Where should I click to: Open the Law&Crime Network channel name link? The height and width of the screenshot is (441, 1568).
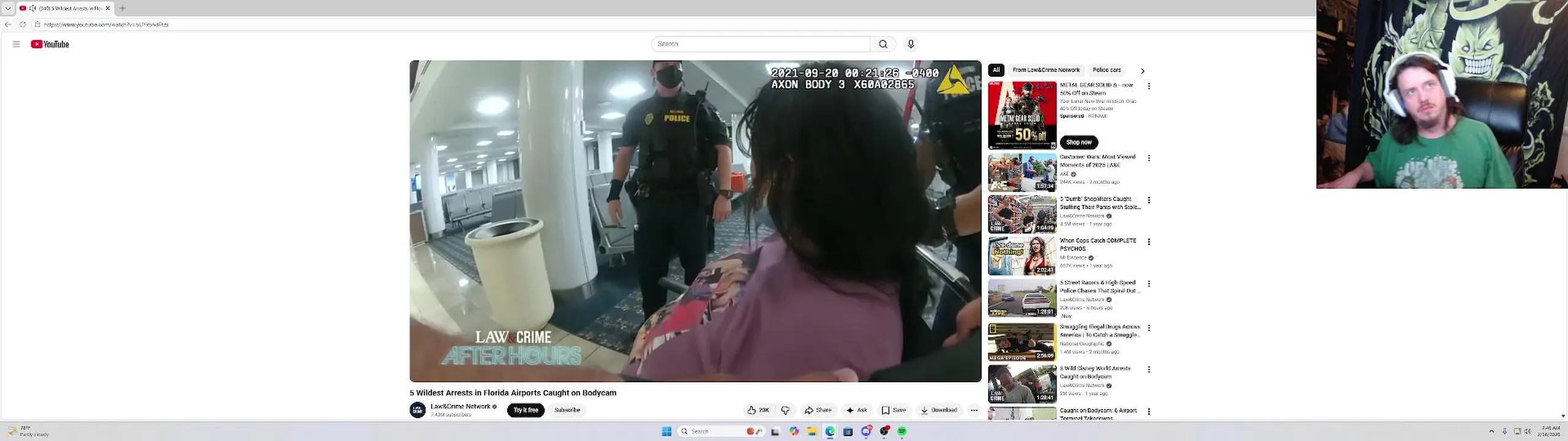(x=460, y=406)
